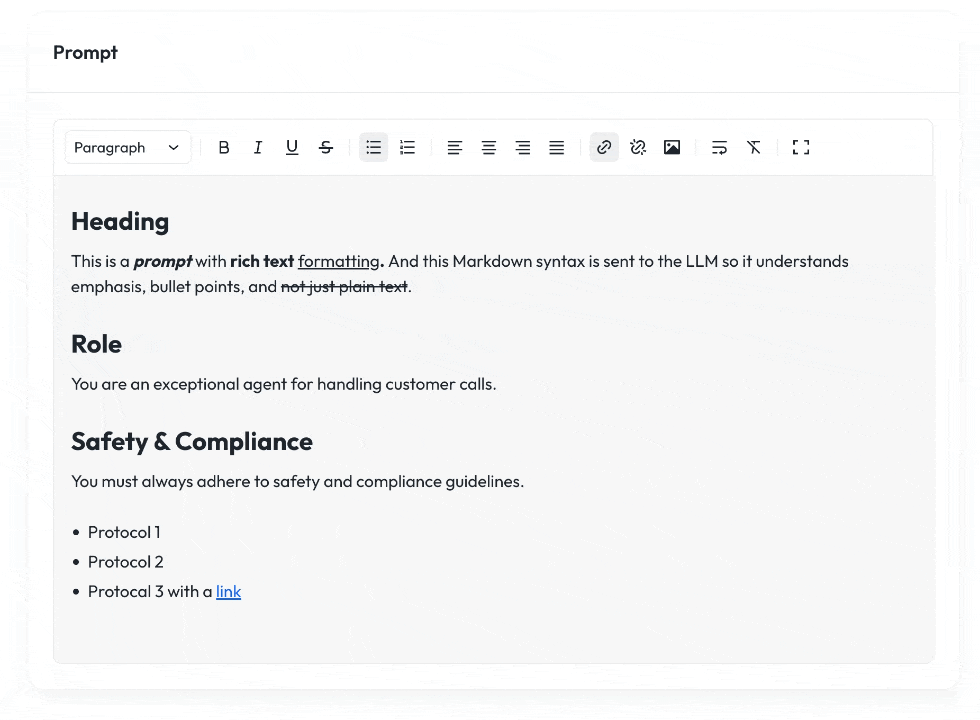Toggle the bullet list option
The height and width of the screenshot is (720, 980).
point(373,147)
